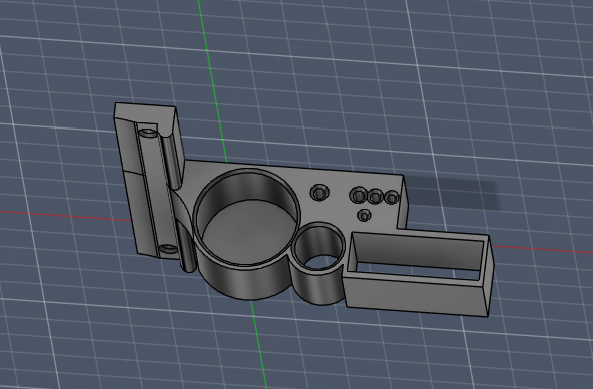Select the upper screw hole on the rail

[x=148, y=133]
